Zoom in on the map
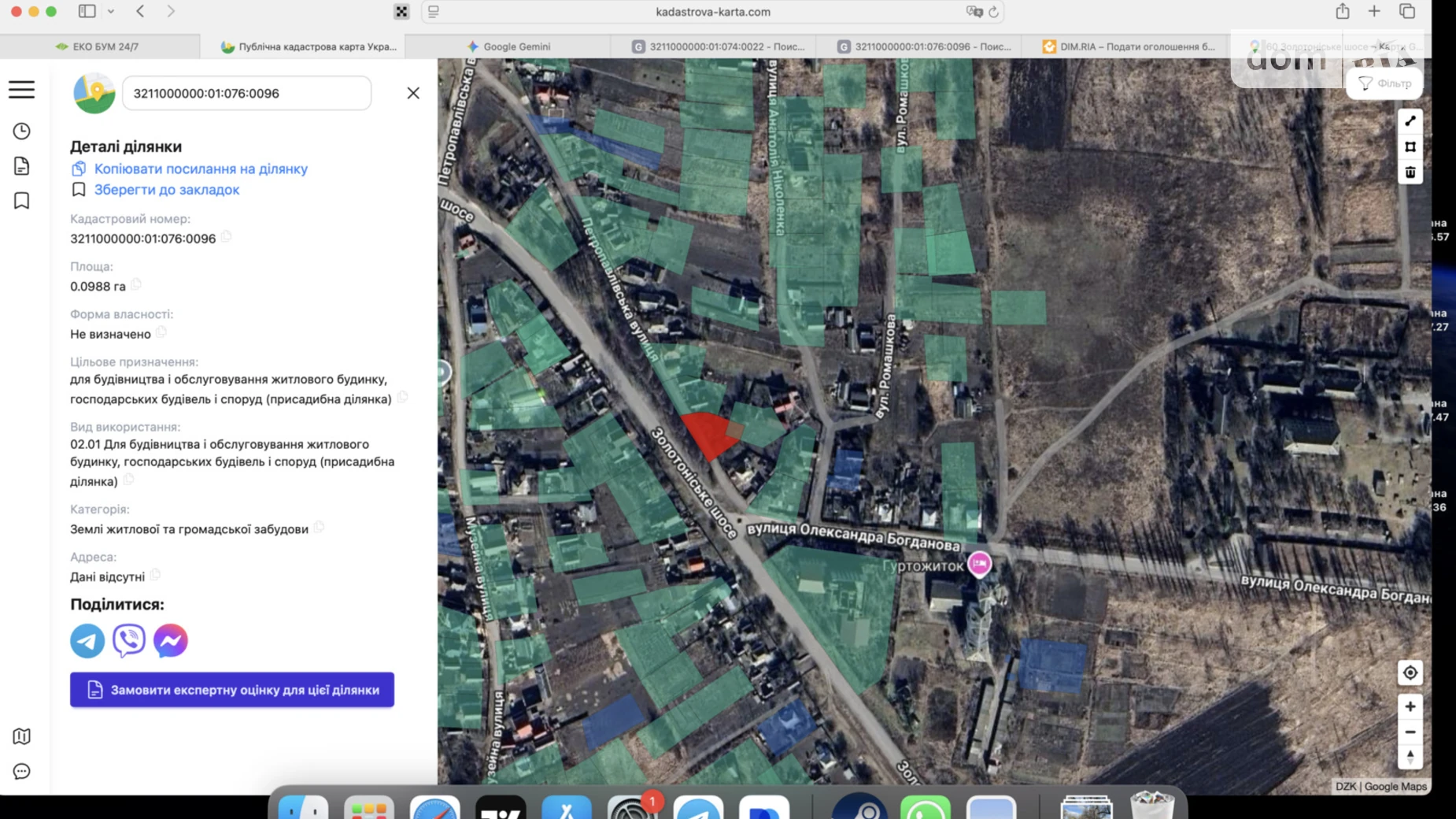Screen dimensions: 1456x819 pos(1410,706)
